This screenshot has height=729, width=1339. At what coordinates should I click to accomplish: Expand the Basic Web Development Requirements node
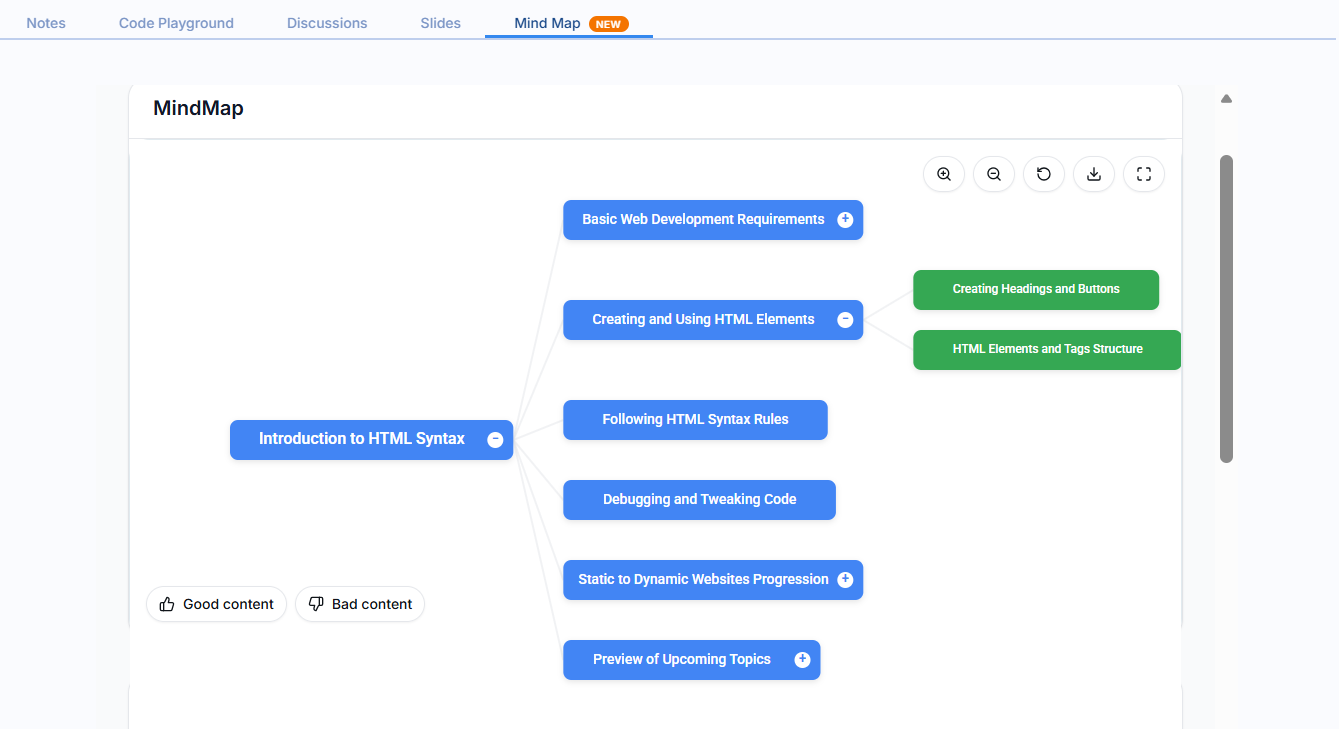(x=845, y=219)
